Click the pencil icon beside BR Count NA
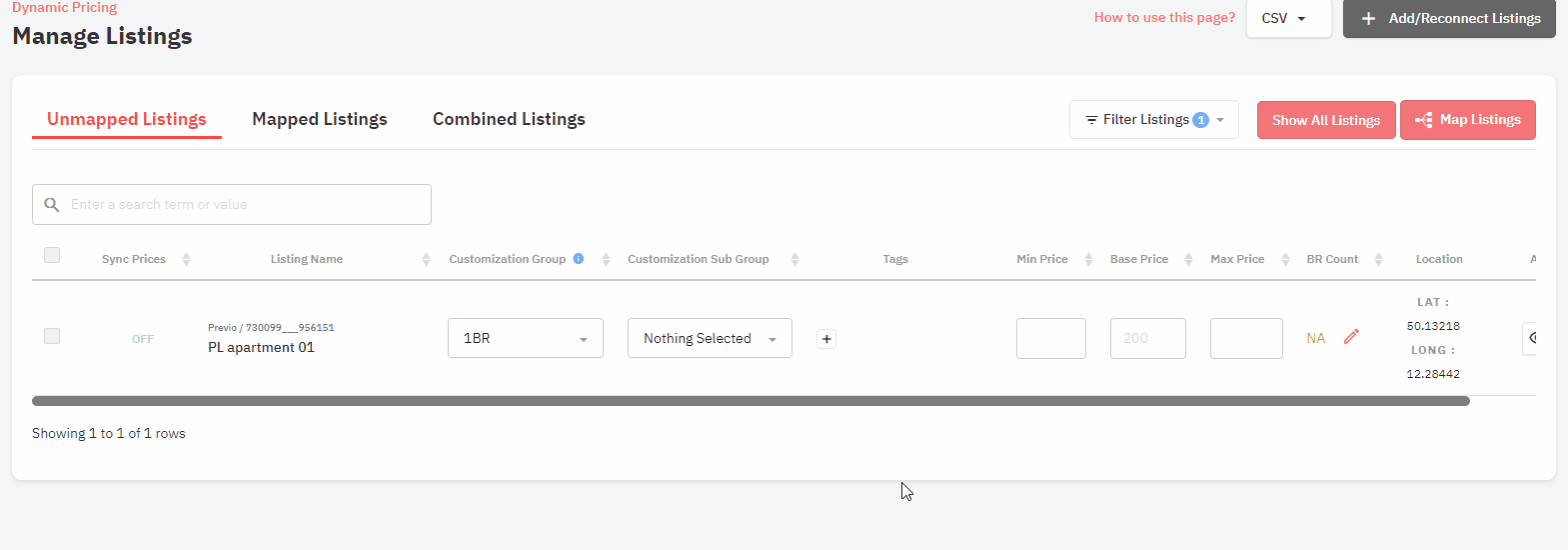 click(1351, 337)
